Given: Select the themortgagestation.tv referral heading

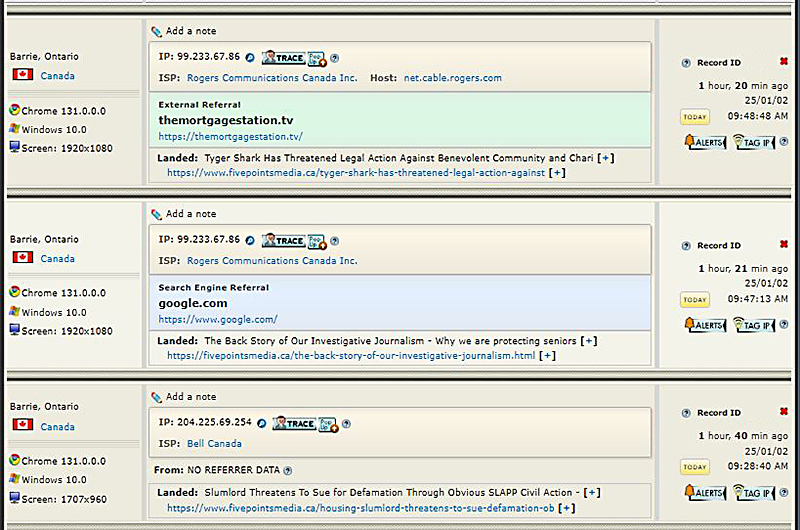Looking at the screenshot, I should point(226,120).
